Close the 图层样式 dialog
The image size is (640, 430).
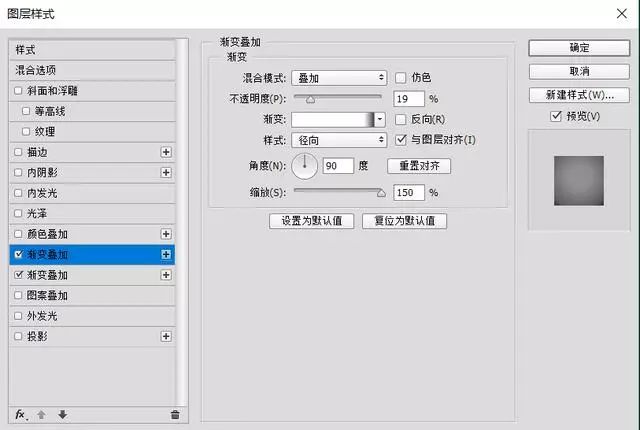622,13
